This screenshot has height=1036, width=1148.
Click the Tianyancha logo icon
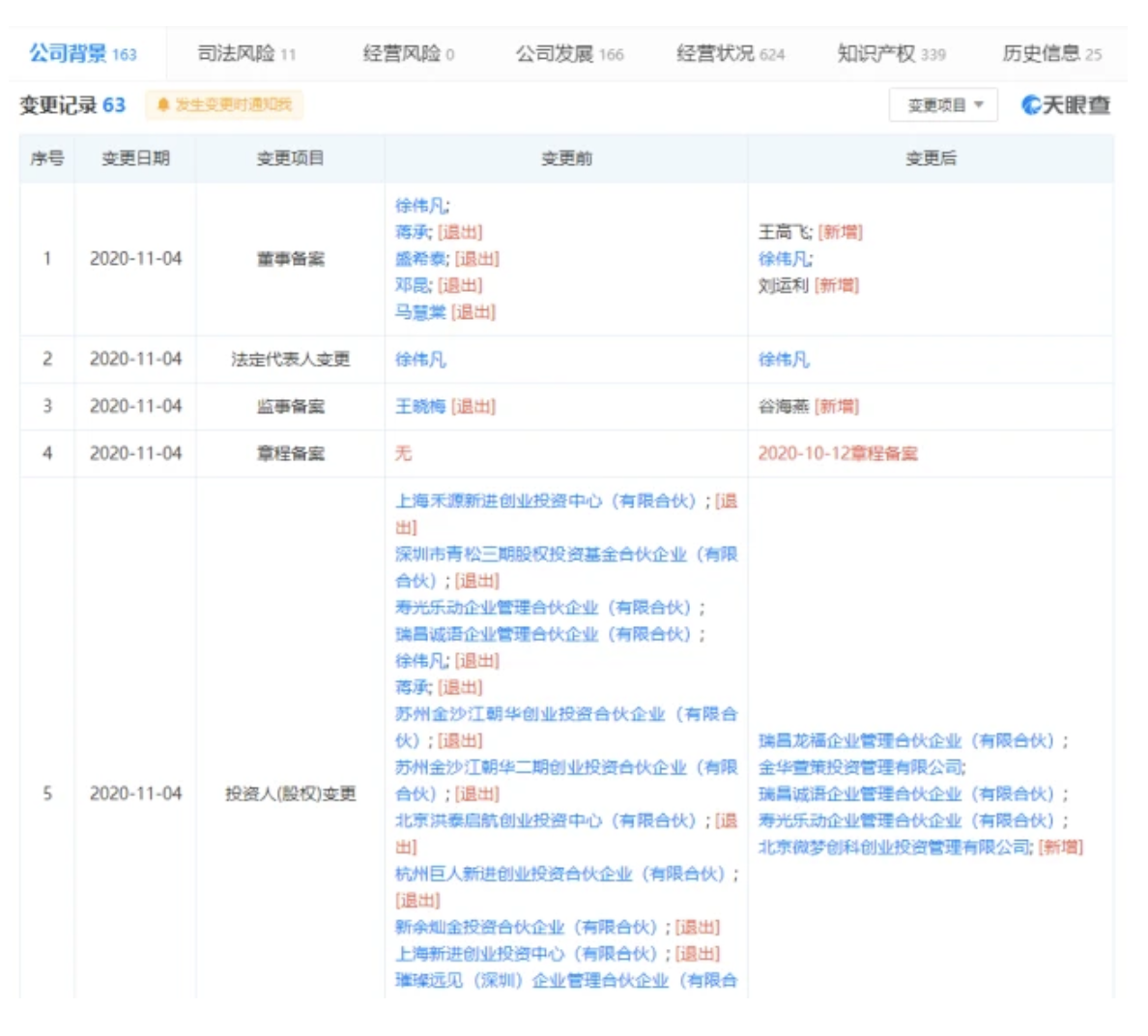click(1032, 104)
